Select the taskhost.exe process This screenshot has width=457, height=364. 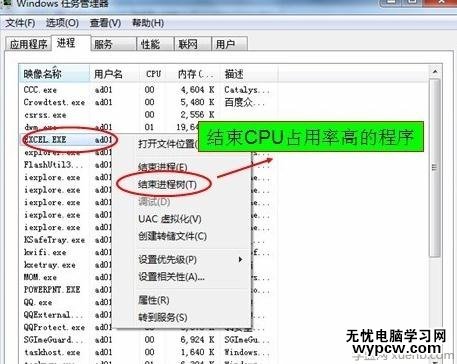tap(52, 352)
